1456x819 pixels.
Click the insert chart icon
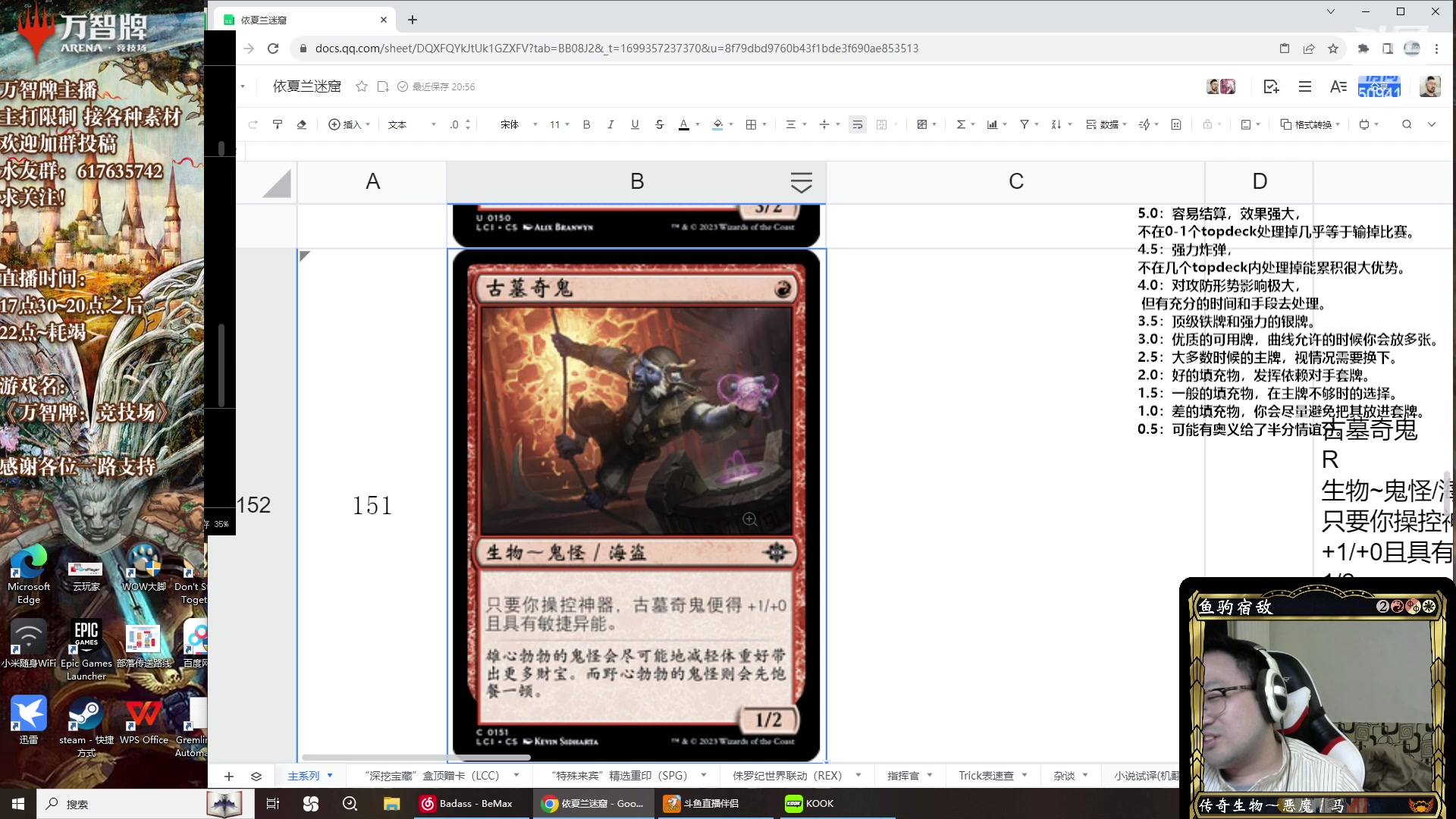(x=992, y=124)
